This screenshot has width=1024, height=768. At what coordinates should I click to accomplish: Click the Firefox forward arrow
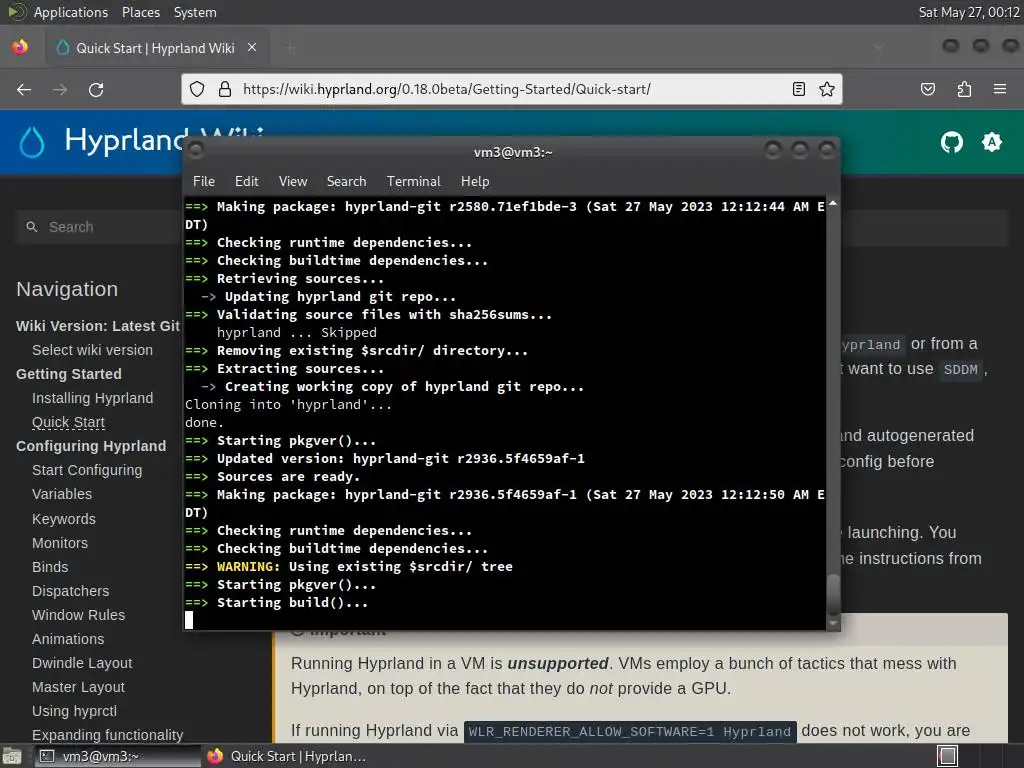[x=60, y=89]
